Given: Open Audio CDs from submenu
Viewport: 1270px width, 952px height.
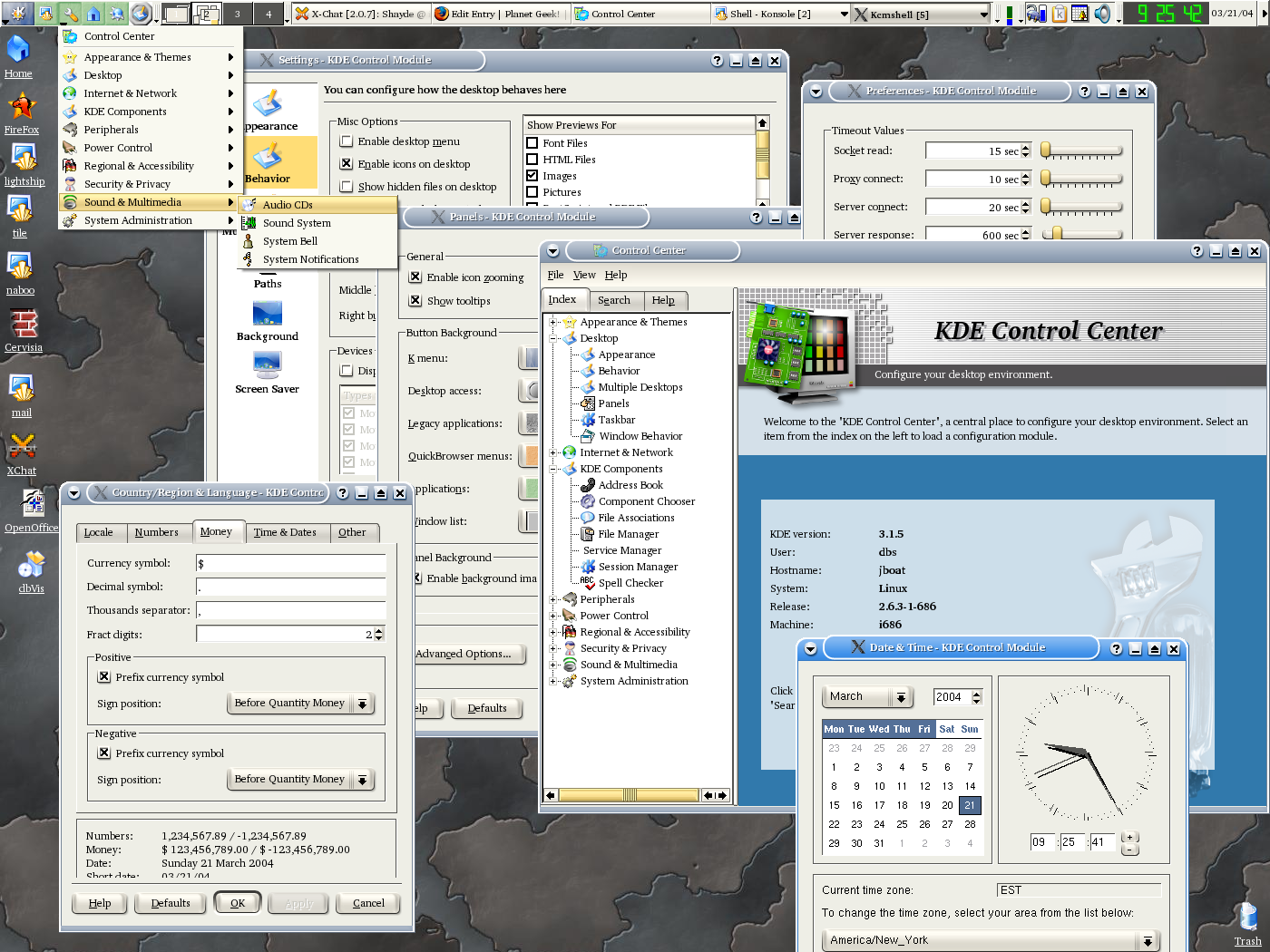Looking at the screenshot, I should tap(318, 205).
